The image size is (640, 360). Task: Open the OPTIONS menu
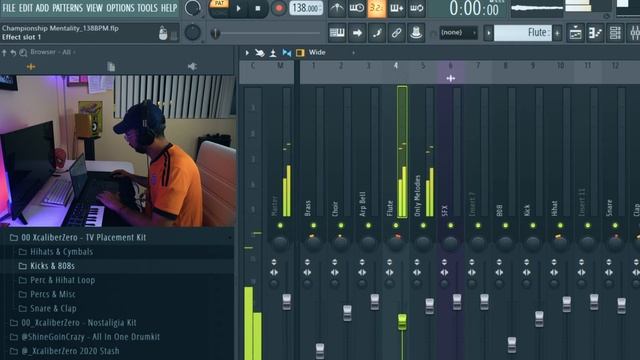(120, 8)
